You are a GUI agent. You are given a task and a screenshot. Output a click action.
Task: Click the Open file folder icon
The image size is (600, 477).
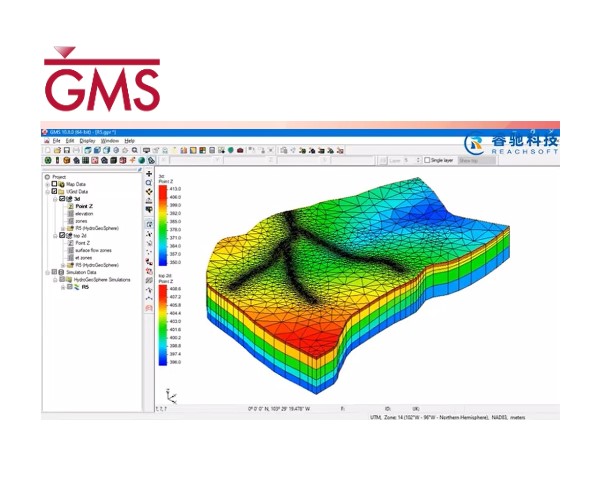pyautogui.click(x=55, y=150)
